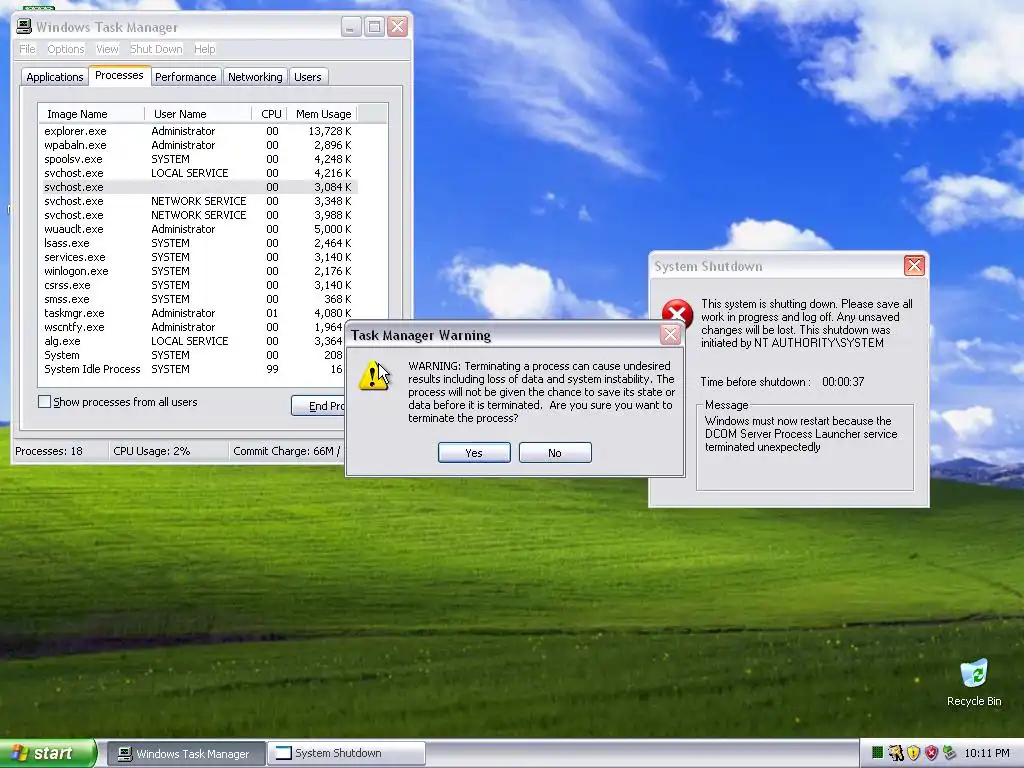Click the End Process button
The height and width of the screenshot is (768, 1024).
click(x=318, y=406)
